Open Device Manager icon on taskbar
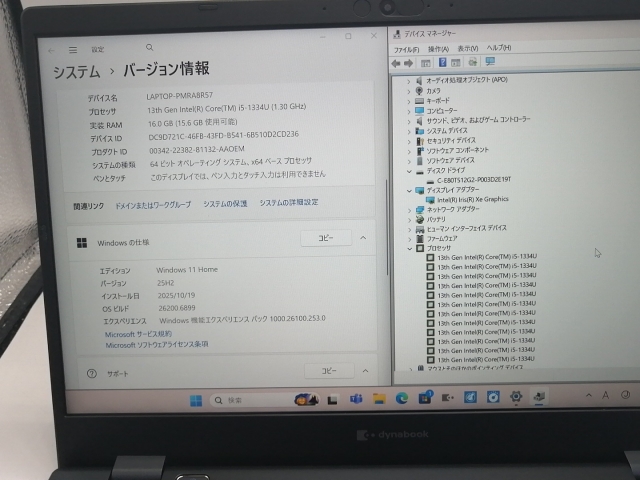Screen dimensions: 640x480 tap(539, 396)
